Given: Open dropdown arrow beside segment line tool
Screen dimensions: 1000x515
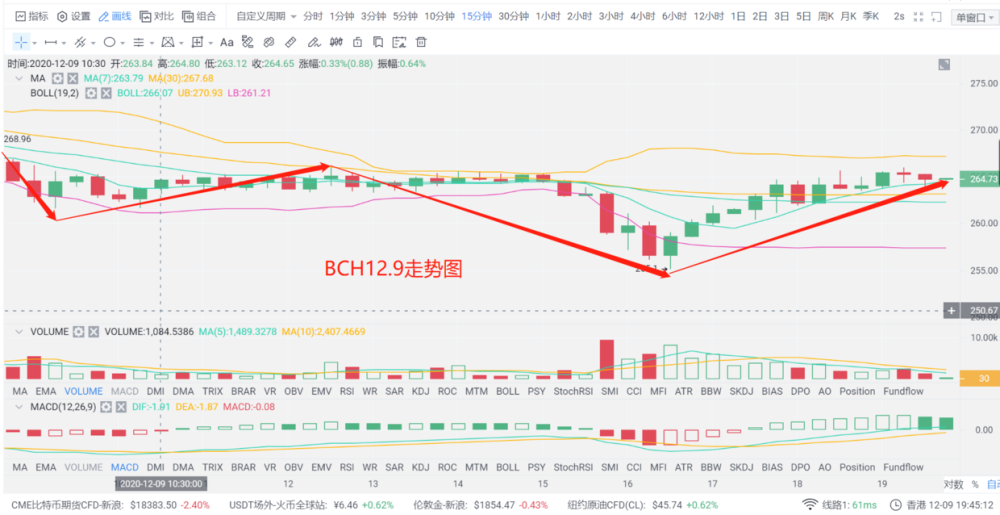Looking at the screenshot, I should pos(64,43).
